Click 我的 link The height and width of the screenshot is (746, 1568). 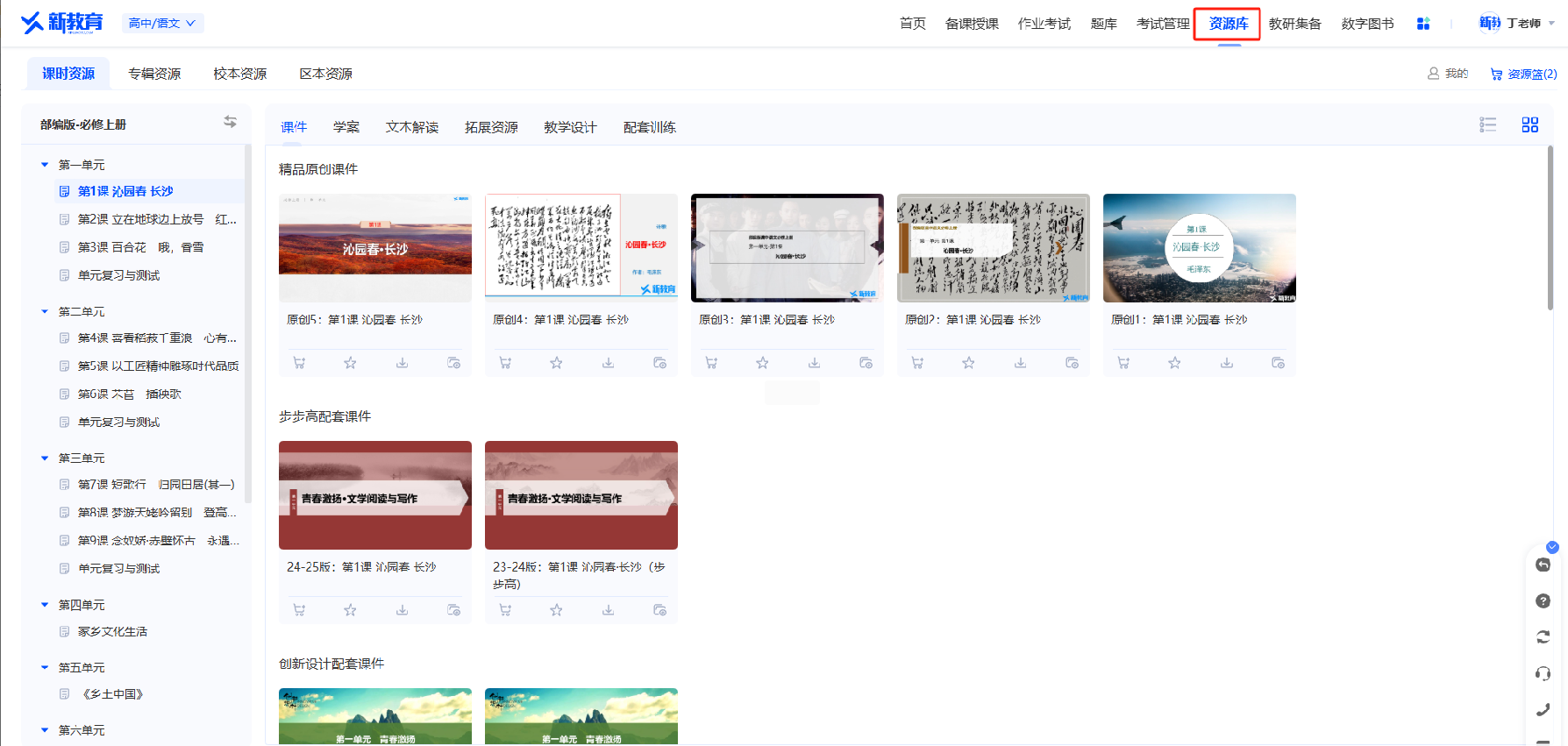coord(1448,74)
